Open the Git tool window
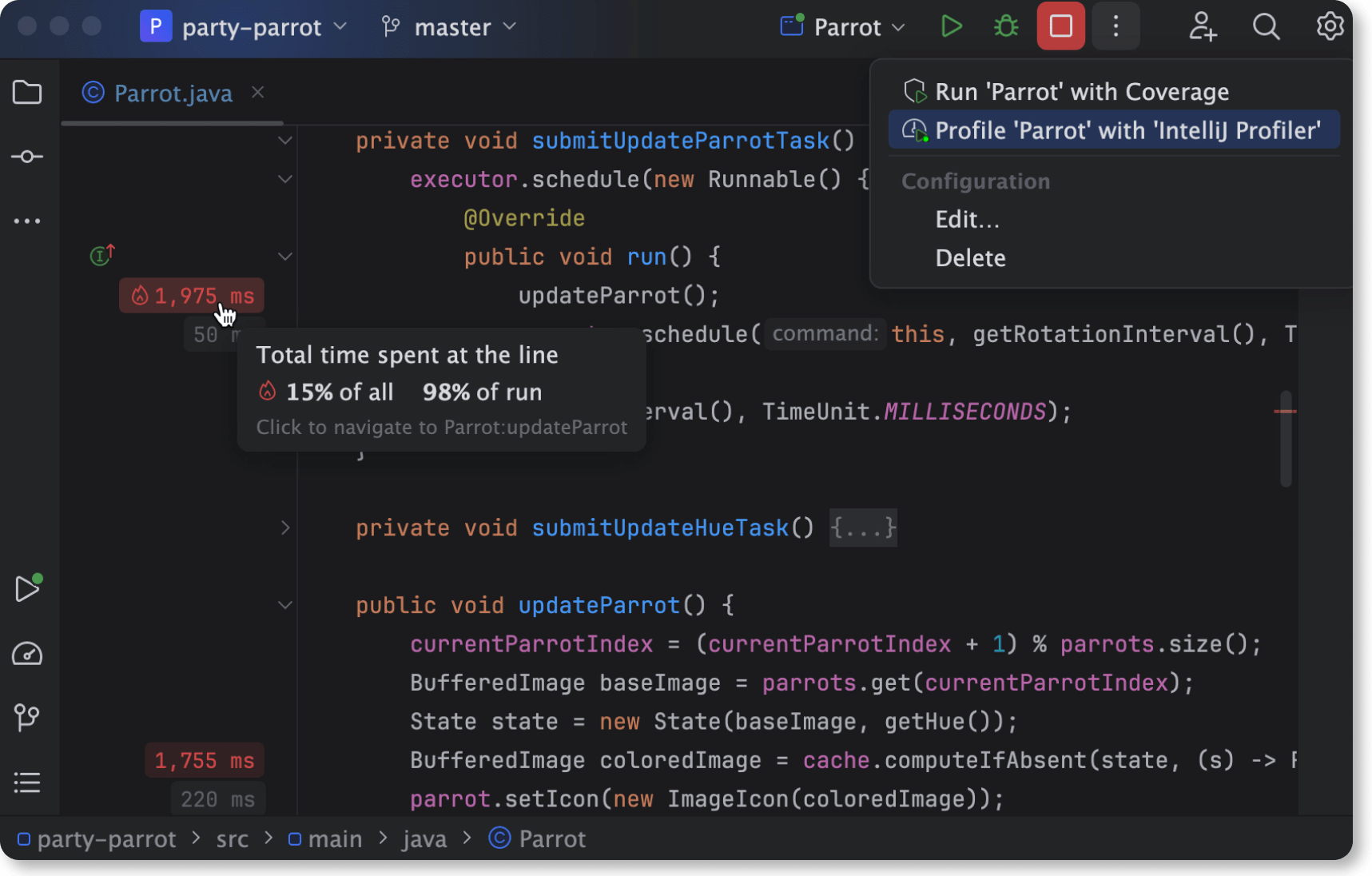Screen dimensions: 1372x876 pos(27,717)
